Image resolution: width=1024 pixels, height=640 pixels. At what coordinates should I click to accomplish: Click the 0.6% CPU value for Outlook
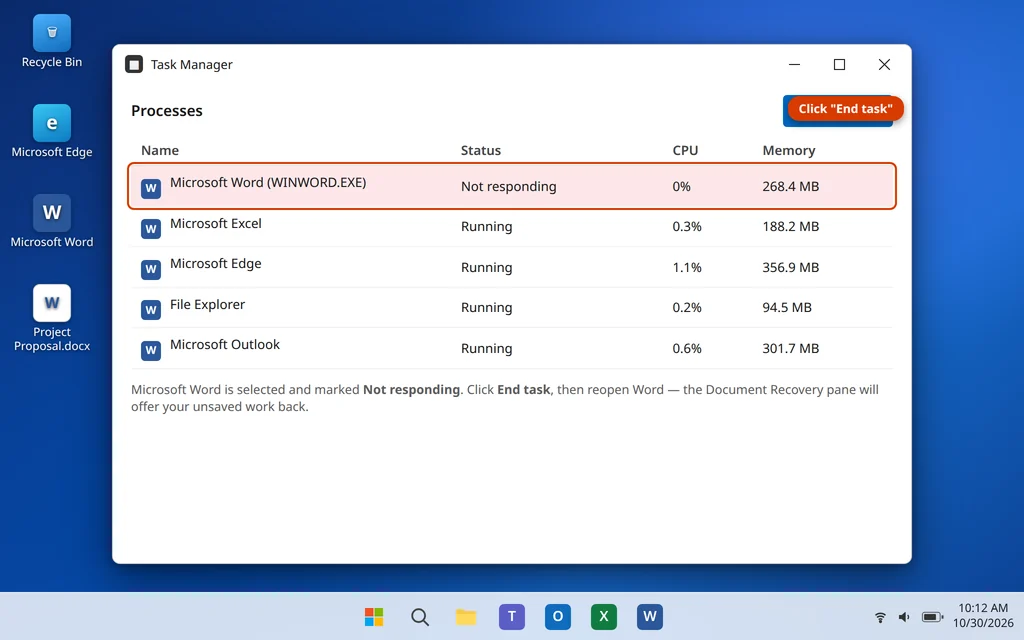pyautogui.click(x=687, y=349)
